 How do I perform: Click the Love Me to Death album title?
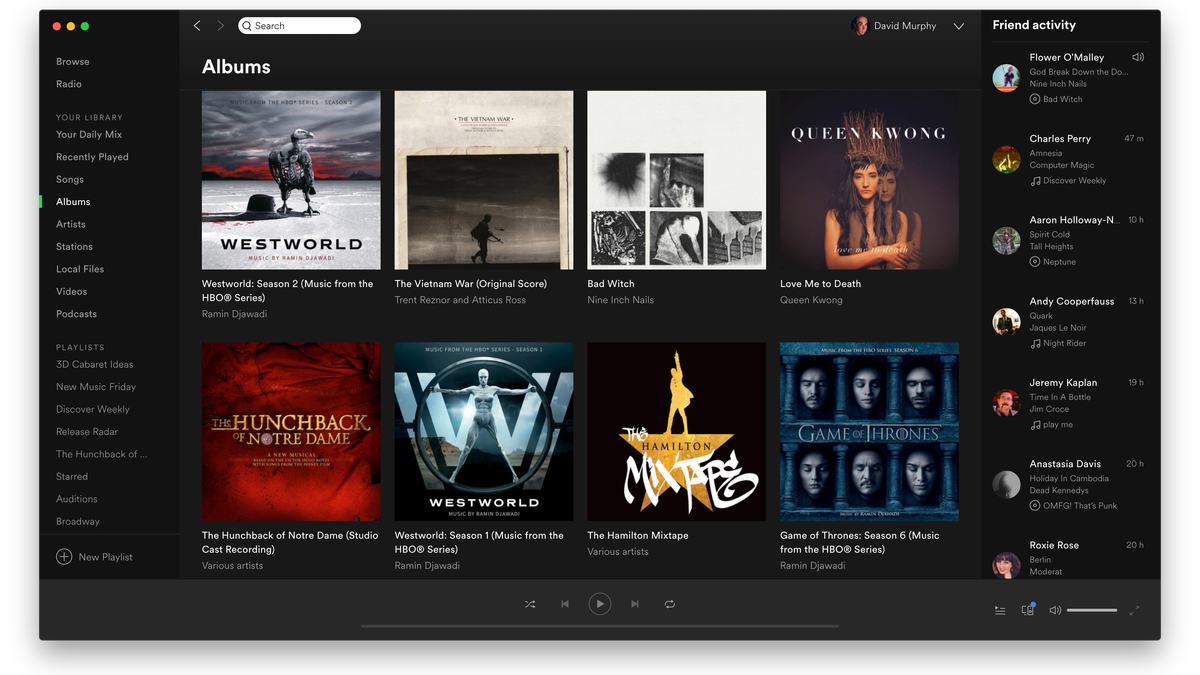pos(820,284)
